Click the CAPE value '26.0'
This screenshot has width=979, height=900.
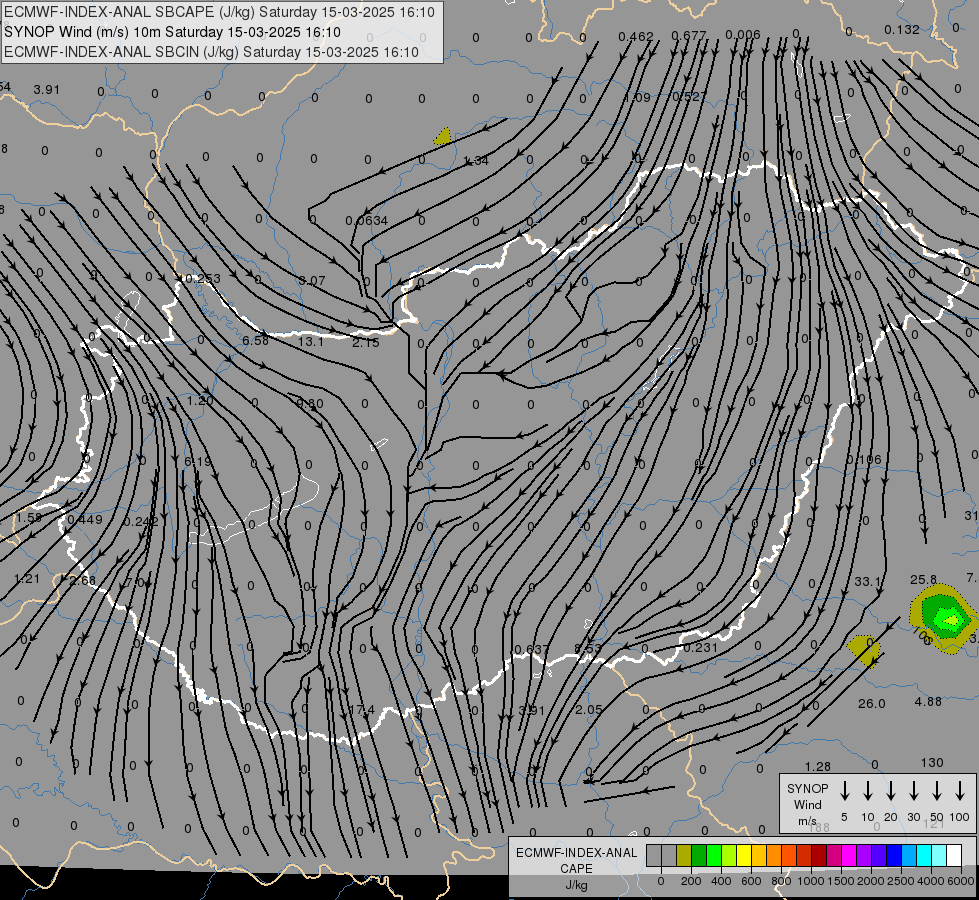pos(872,704)
